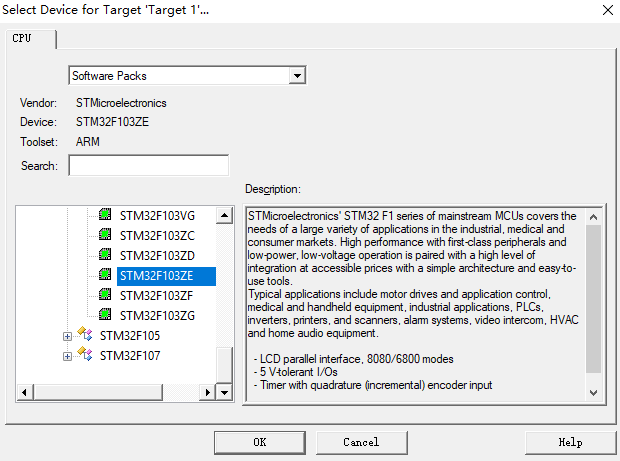
Task: Click the STM32F103ZE chip icon
Action: point(105,274)
